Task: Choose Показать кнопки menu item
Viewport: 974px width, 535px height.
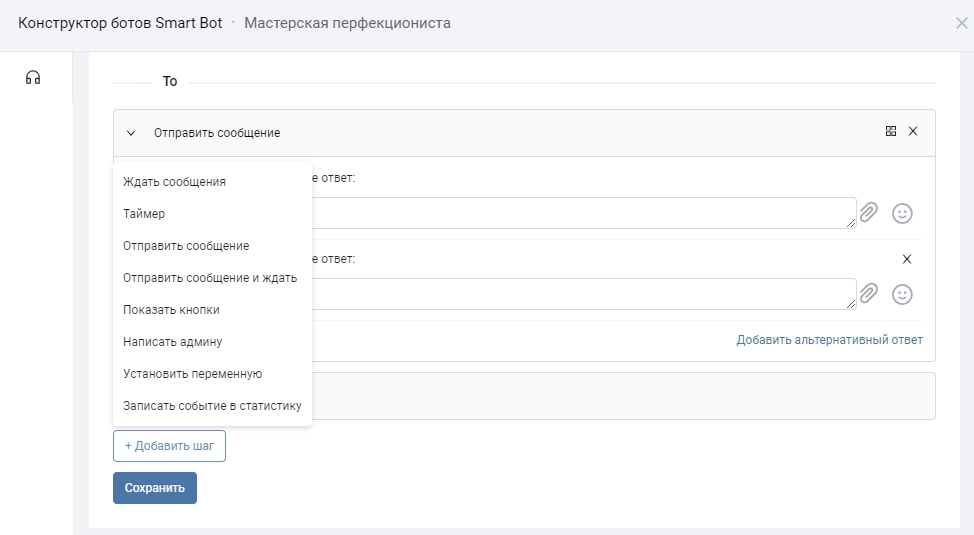Action: pos(171,310)
